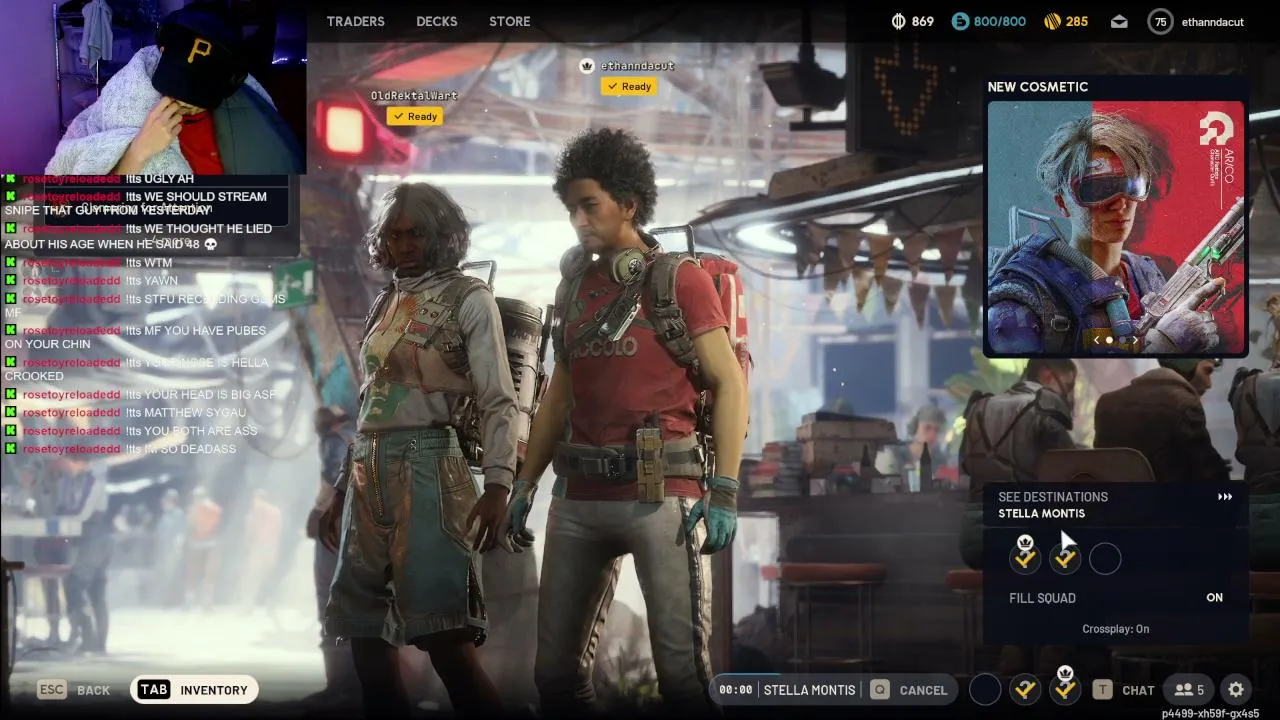Screen dimensions: 1280x720
Task: Click the second ready squad slot
Action: 1065,559
